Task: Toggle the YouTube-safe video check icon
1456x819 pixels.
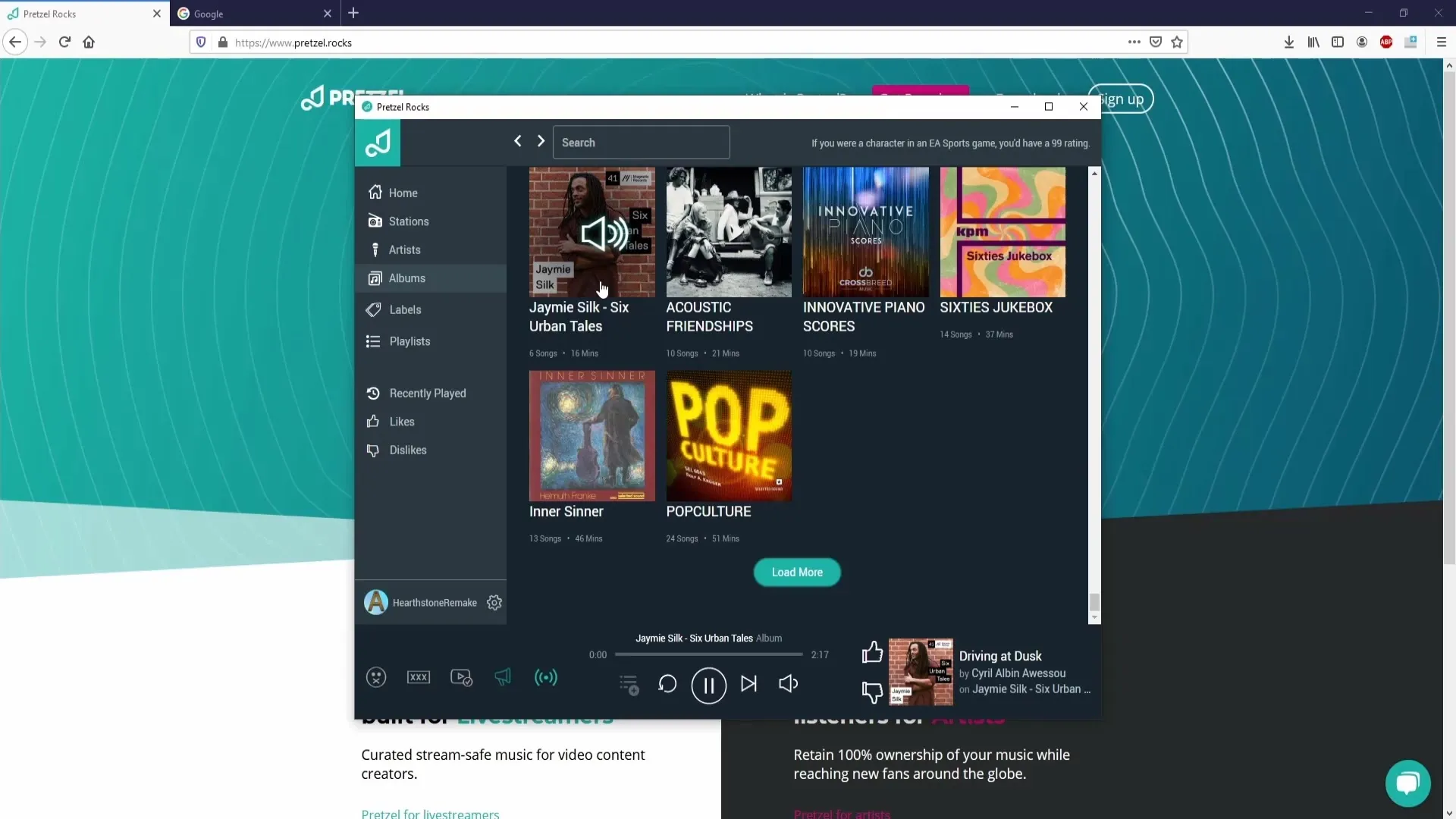Action: pyautogui.click(x=461, y=677)
